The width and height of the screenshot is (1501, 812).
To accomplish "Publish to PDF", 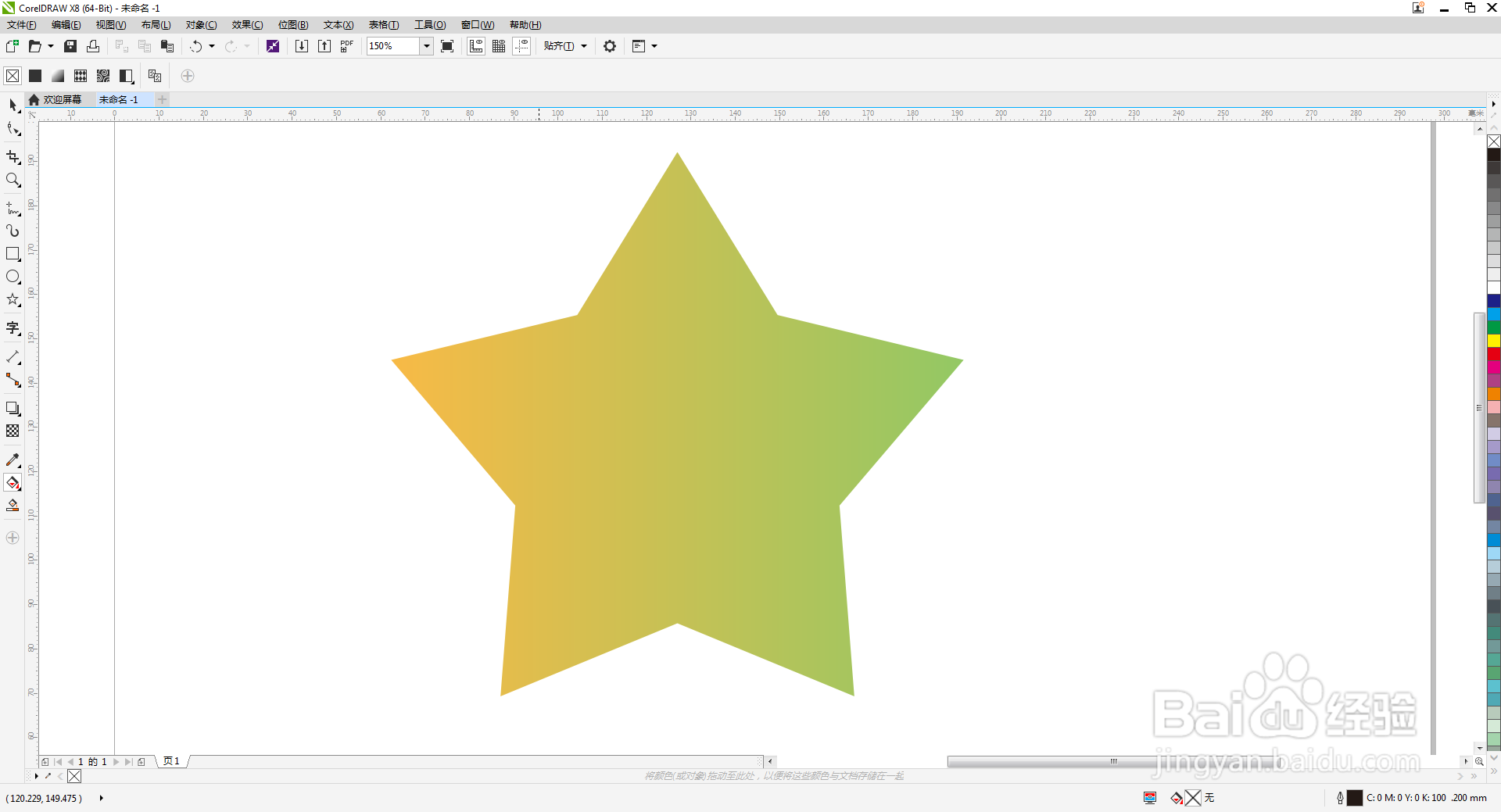I will pos(347,46).
